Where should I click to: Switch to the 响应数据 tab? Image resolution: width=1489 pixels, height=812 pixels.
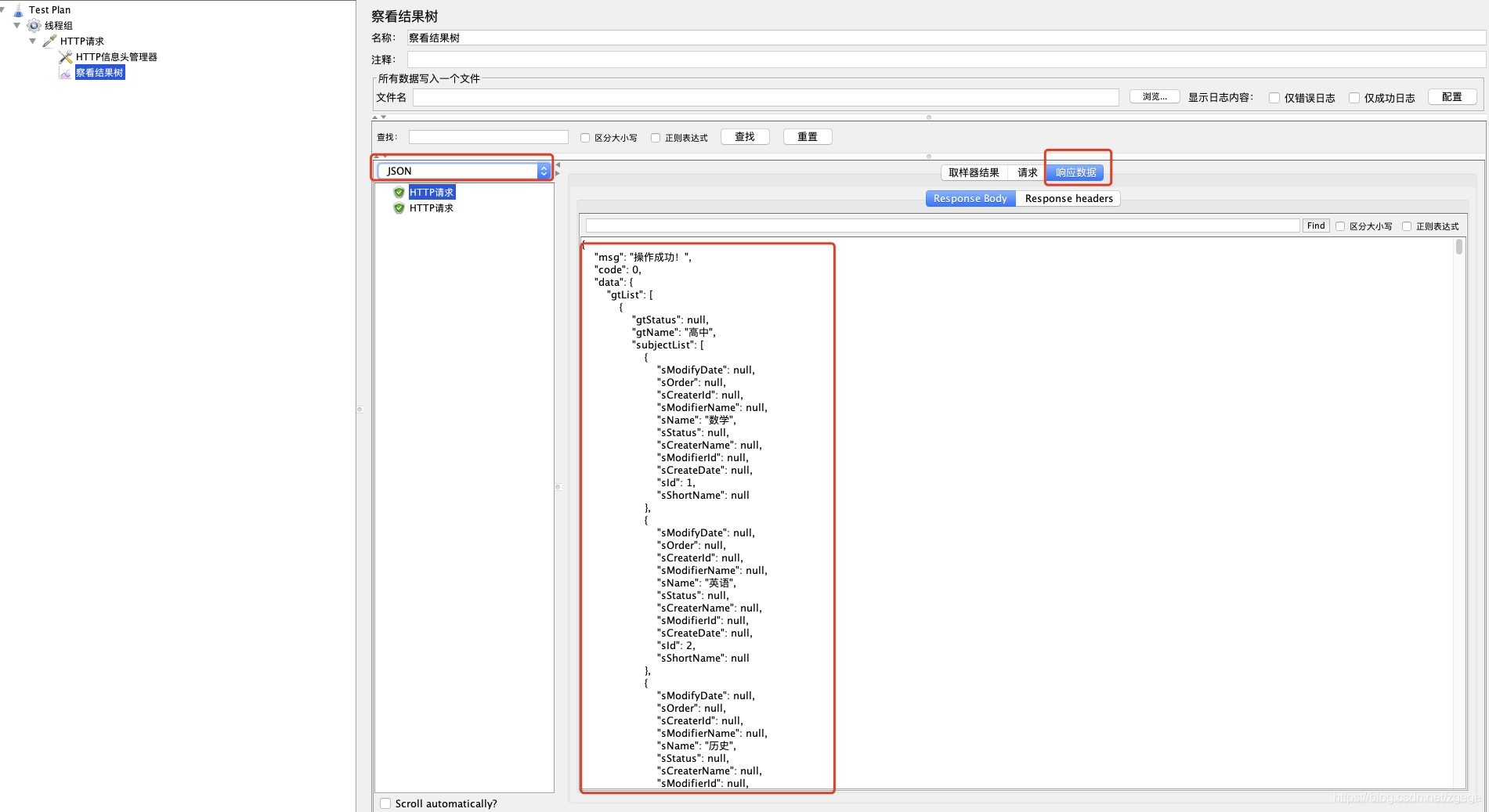tap(1075, 173)
